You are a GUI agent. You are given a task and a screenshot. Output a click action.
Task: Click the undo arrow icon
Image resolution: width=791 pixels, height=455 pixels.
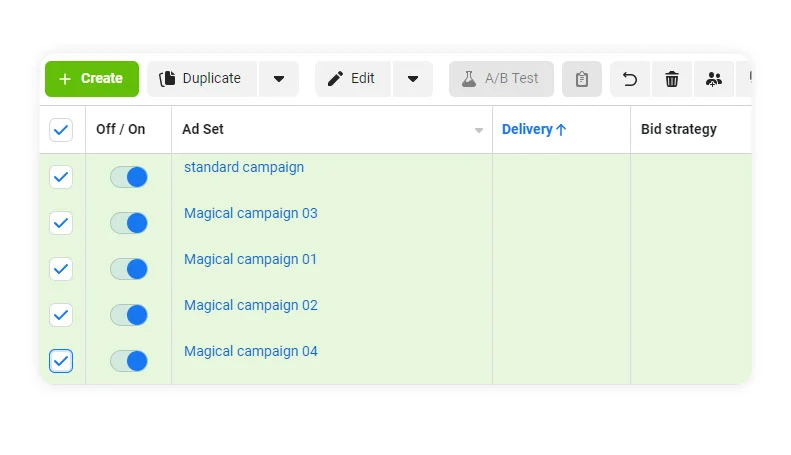click(630, 79)
